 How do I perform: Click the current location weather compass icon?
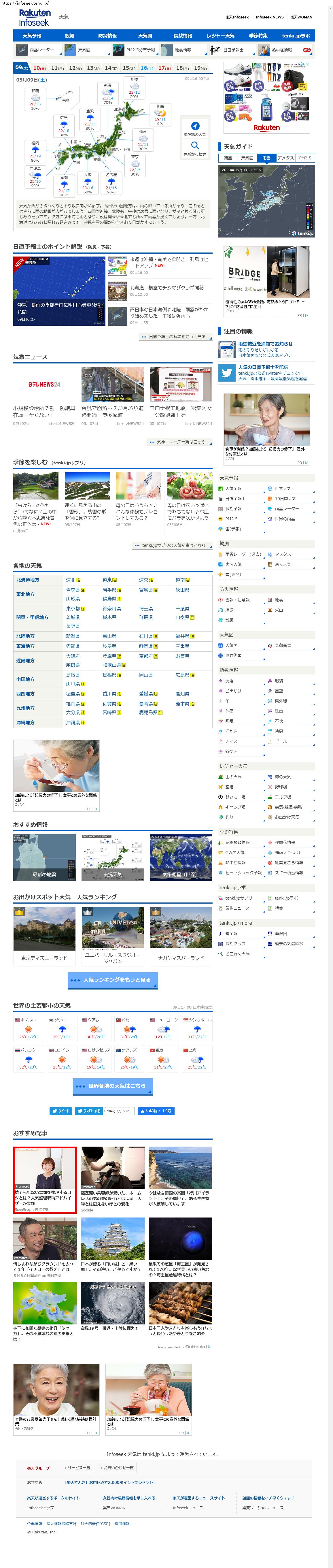point(195,126)
